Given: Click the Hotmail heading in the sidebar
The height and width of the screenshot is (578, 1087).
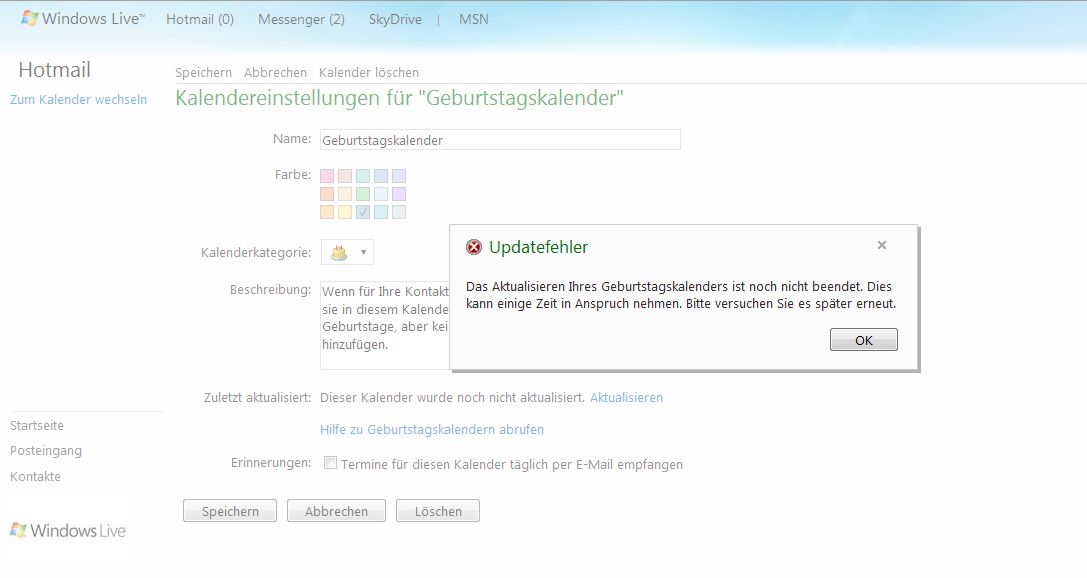Looking at the screenshot, I should pos(55,69).
